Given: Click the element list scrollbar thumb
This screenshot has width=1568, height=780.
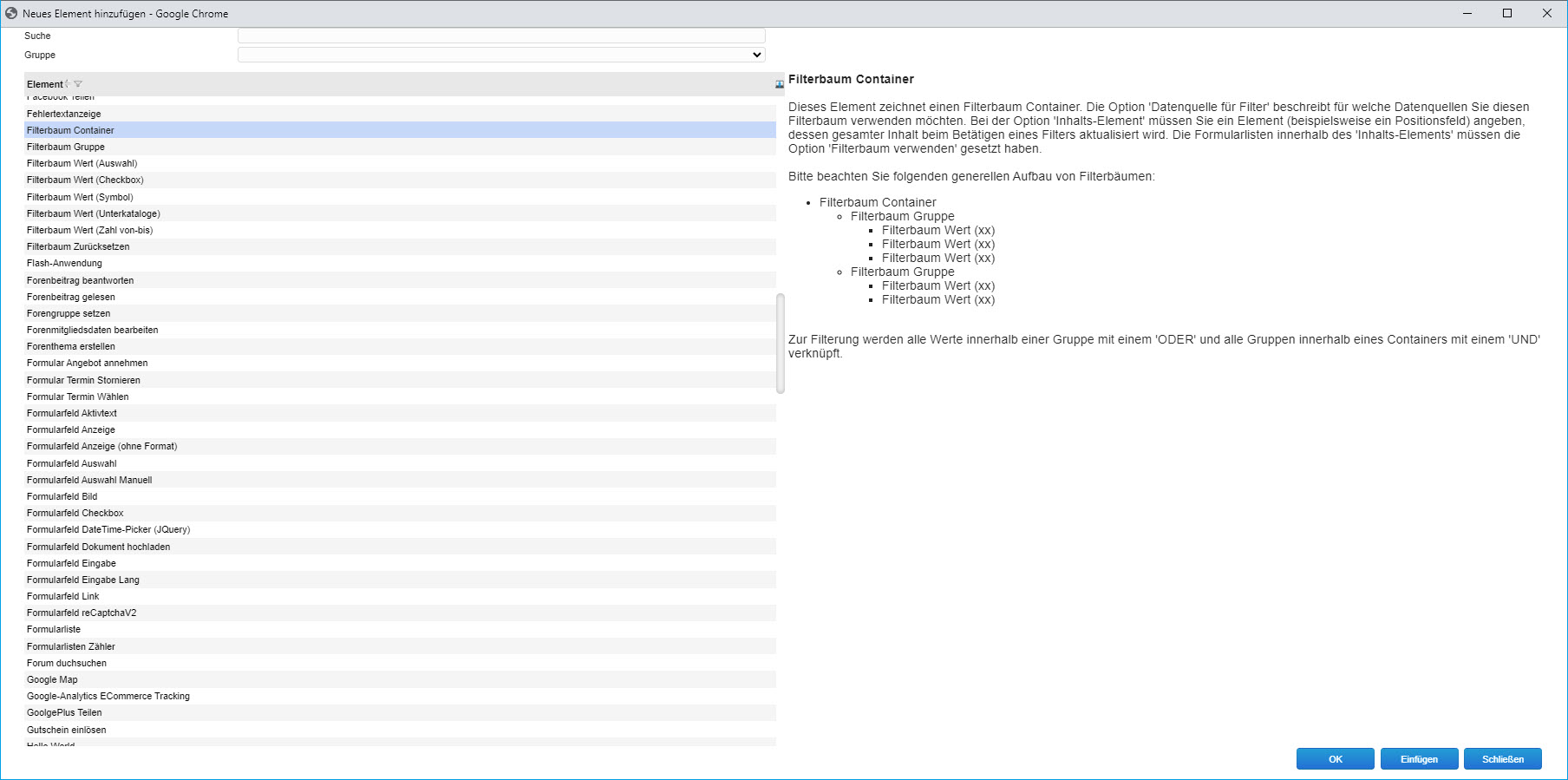Looking at the screenshot, I should pyautogui.click(x=781, y=343).
